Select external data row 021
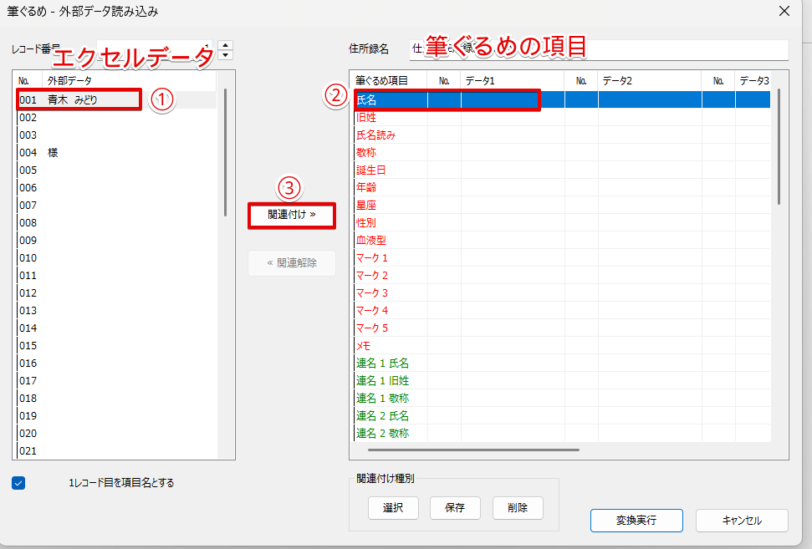Viewport: 812px width, 549px height. (x=117, y=451)
